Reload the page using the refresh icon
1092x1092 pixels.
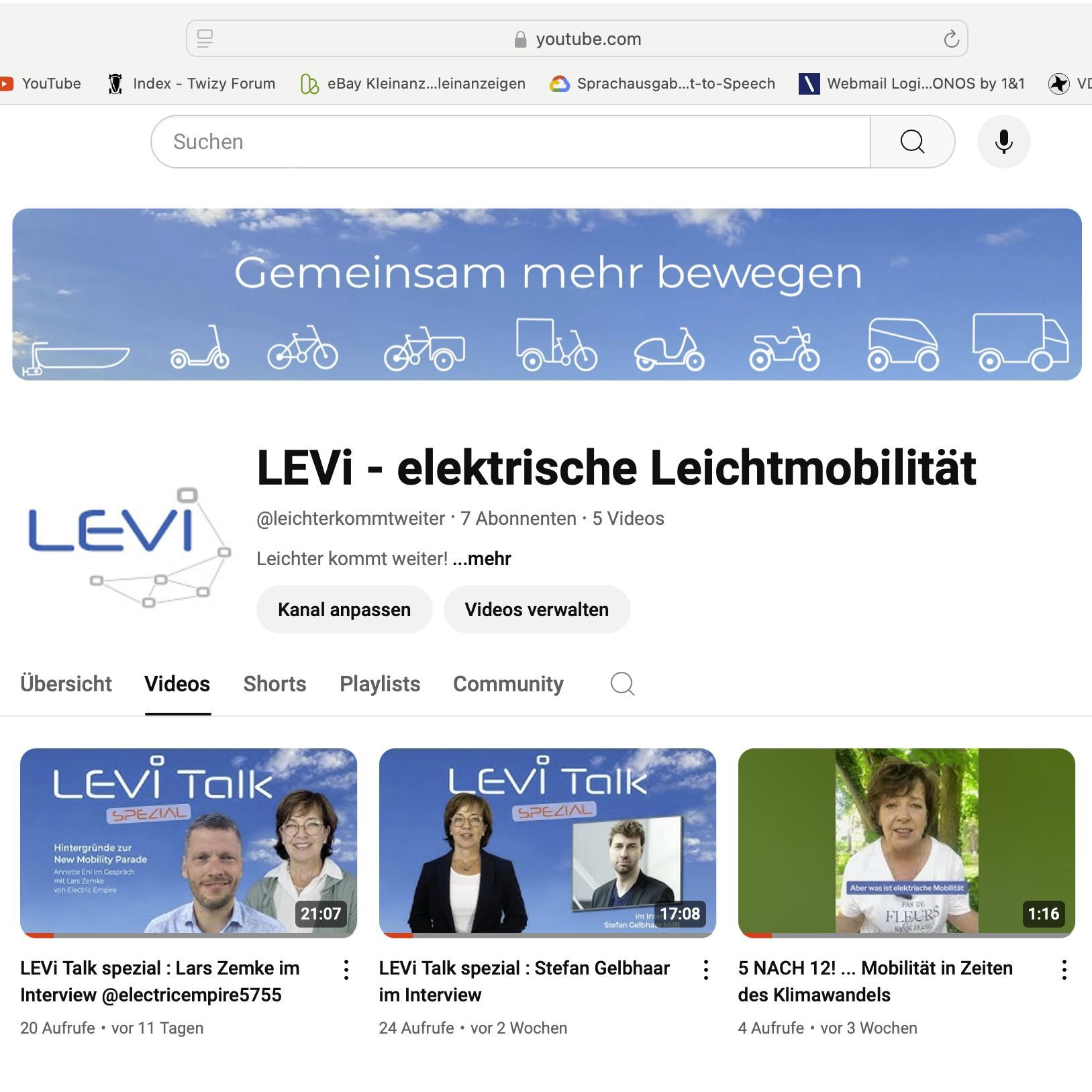pos(951,39)
